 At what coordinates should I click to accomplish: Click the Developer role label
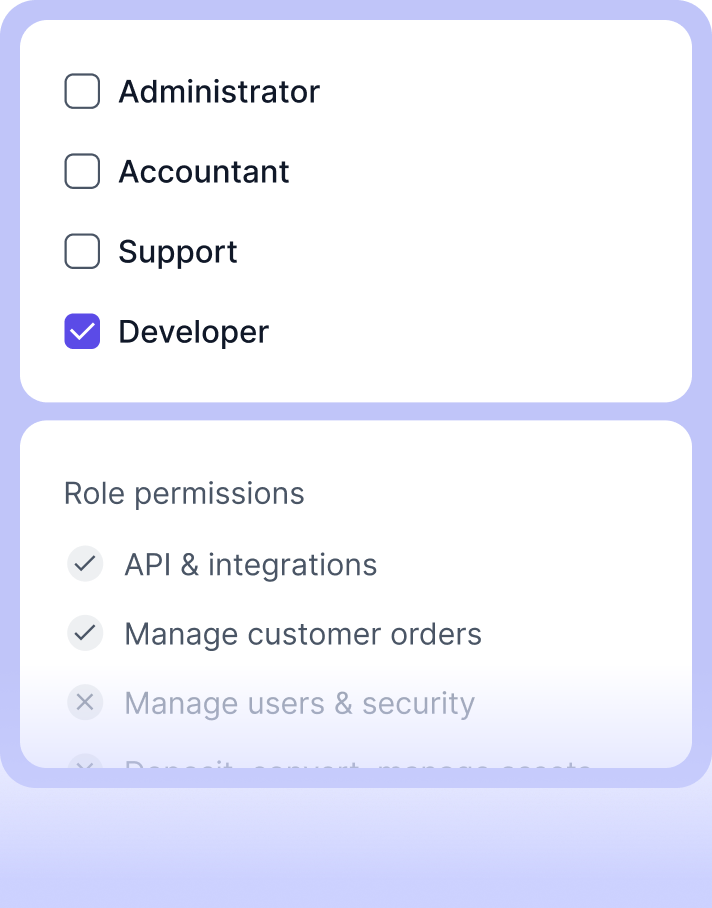(x=193, y=332)
